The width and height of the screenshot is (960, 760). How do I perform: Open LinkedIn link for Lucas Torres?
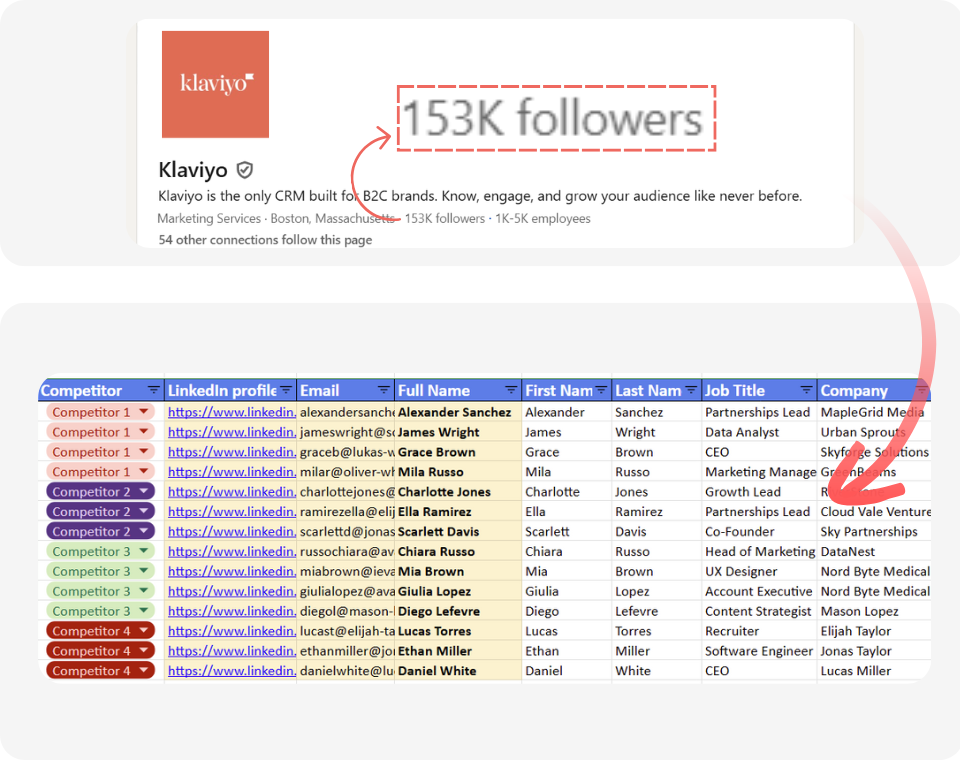[x=232, y=631]
